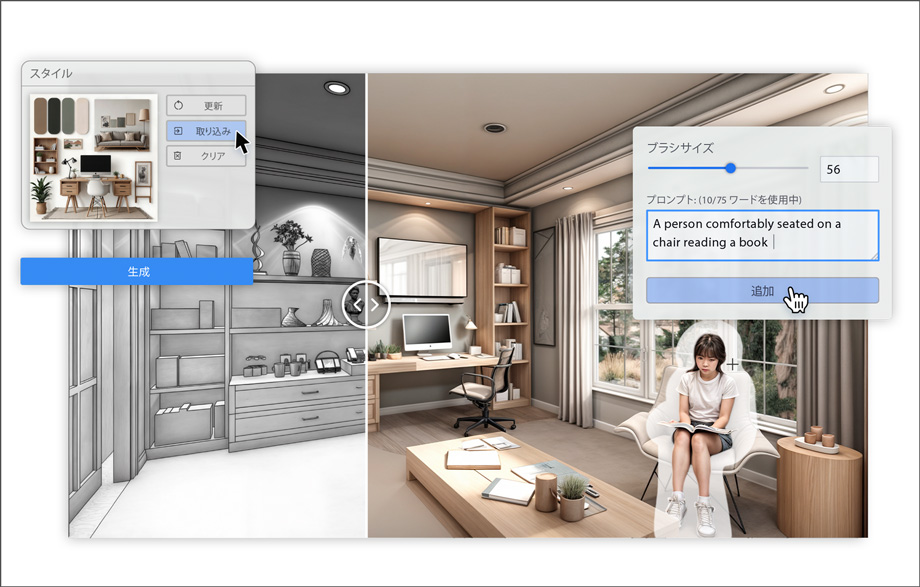Viewport: 920px width, 587px height.
Task: Click the trash icon on the クリア button
Action: (178, 156)
